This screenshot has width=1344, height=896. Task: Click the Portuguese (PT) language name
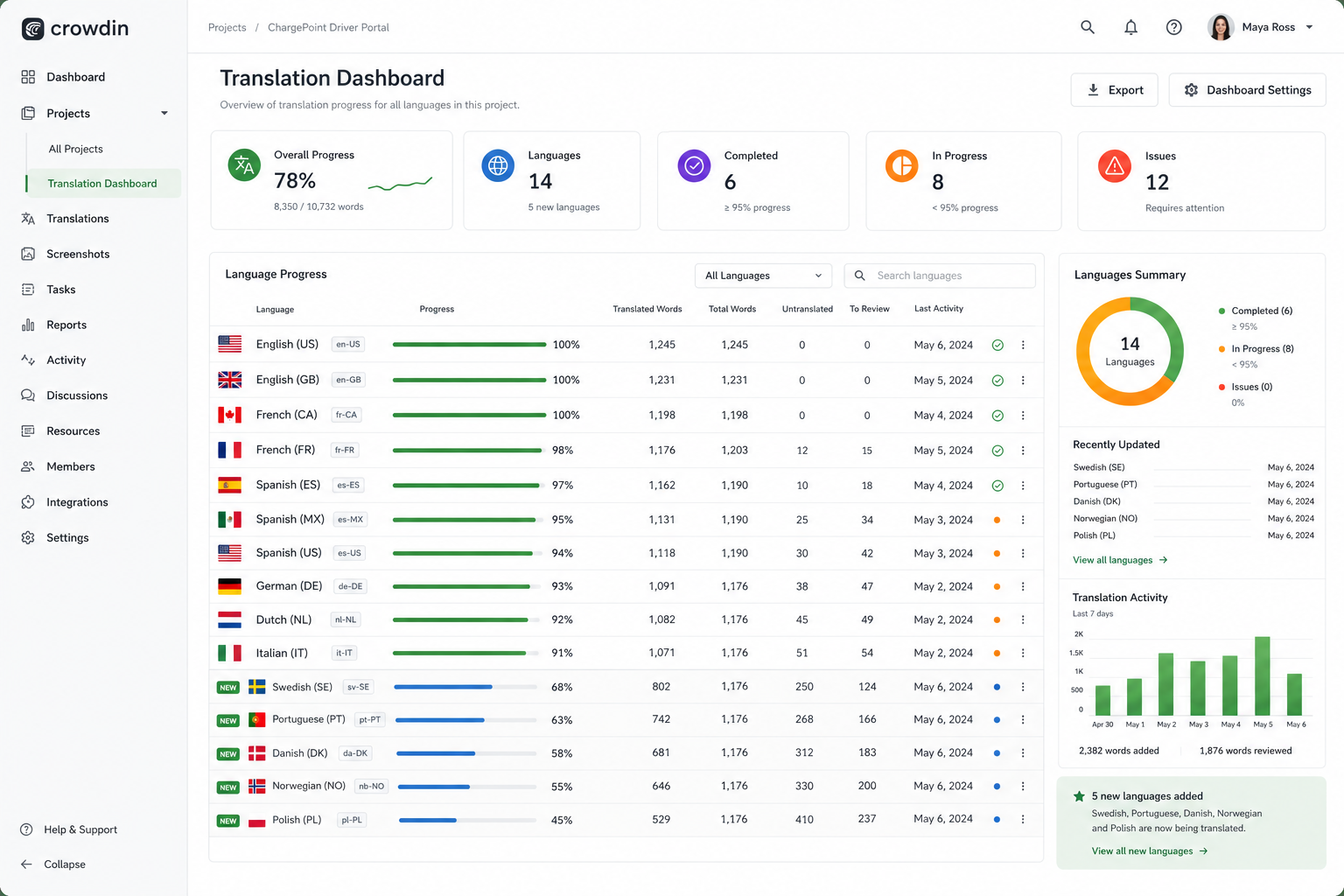308,719
